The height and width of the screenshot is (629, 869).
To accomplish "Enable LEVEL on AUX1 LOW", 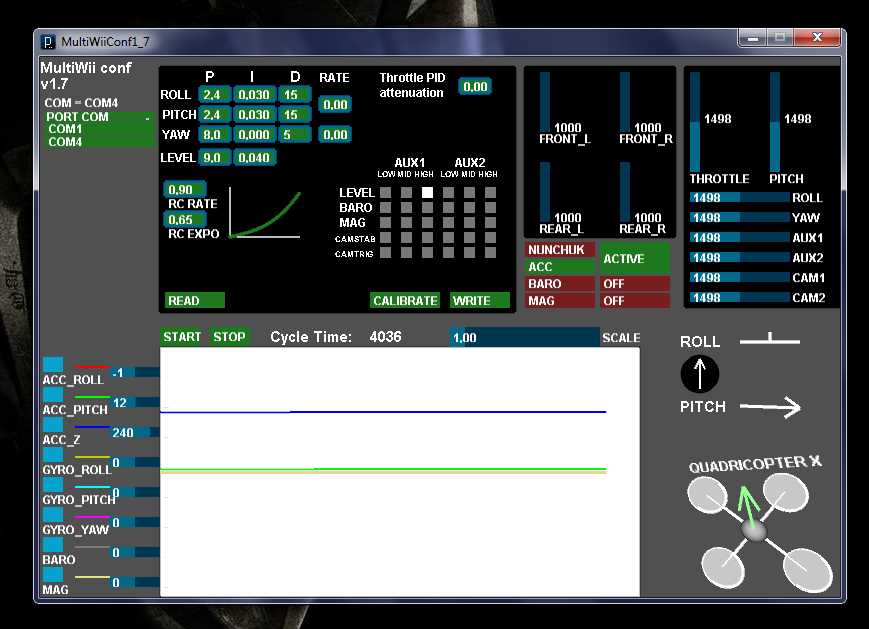I will click(386, 192).
